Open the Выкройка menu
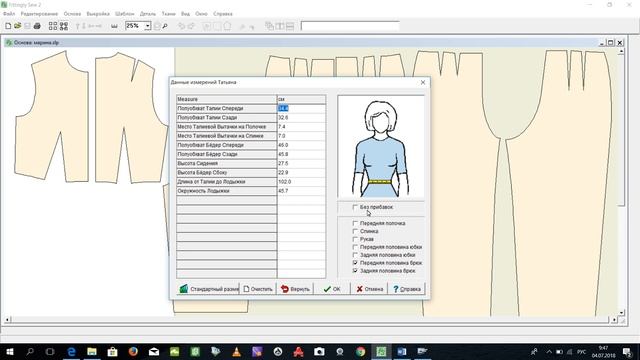The image size is (640, 360). click(98, 14)
